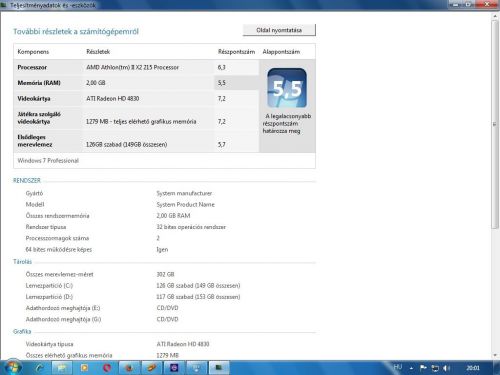Screen dimensions: 500x375
Task: Click the 'Igen' value for 64-bit capability
Action: point(162,250)
